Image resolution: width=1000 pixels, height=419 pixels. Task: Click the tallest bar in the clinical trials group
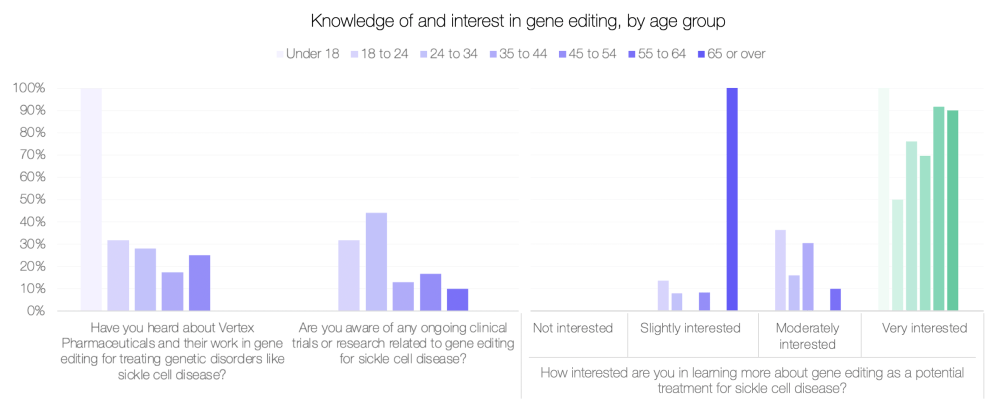tap(376, 261)
